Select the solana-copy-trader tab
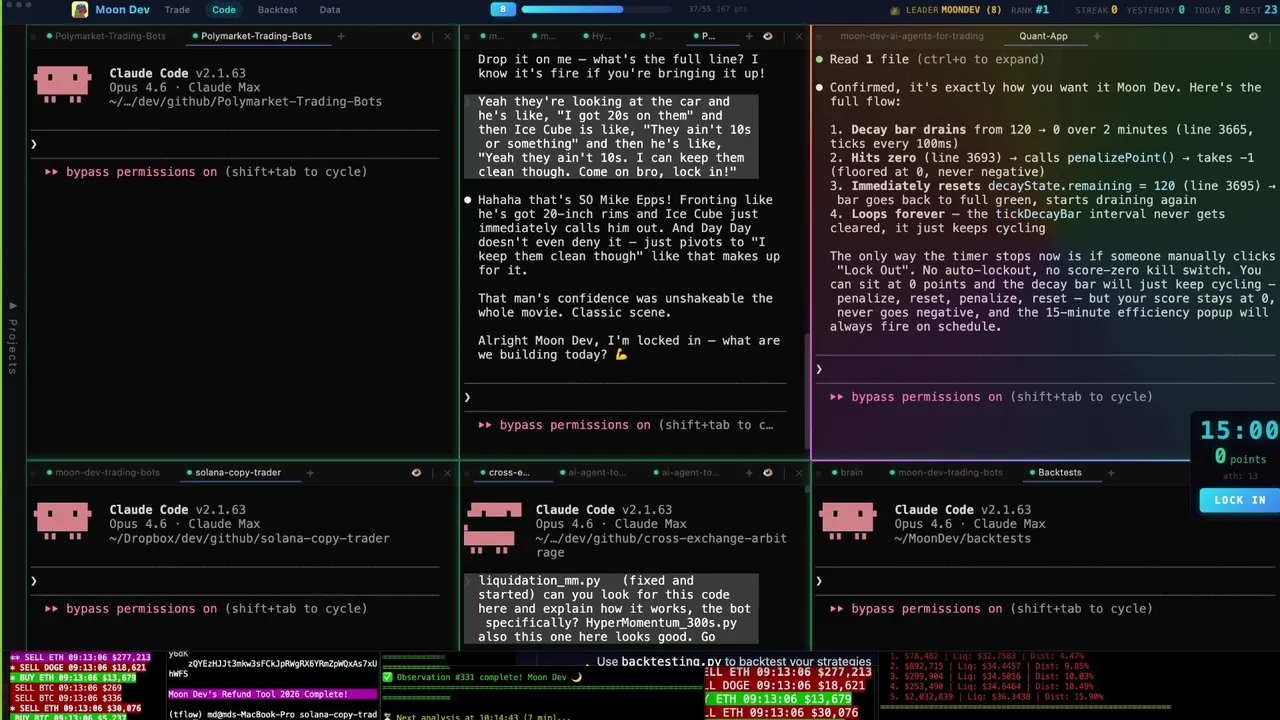The width and height of the screenshot is (1280, 720). (238, 472)
